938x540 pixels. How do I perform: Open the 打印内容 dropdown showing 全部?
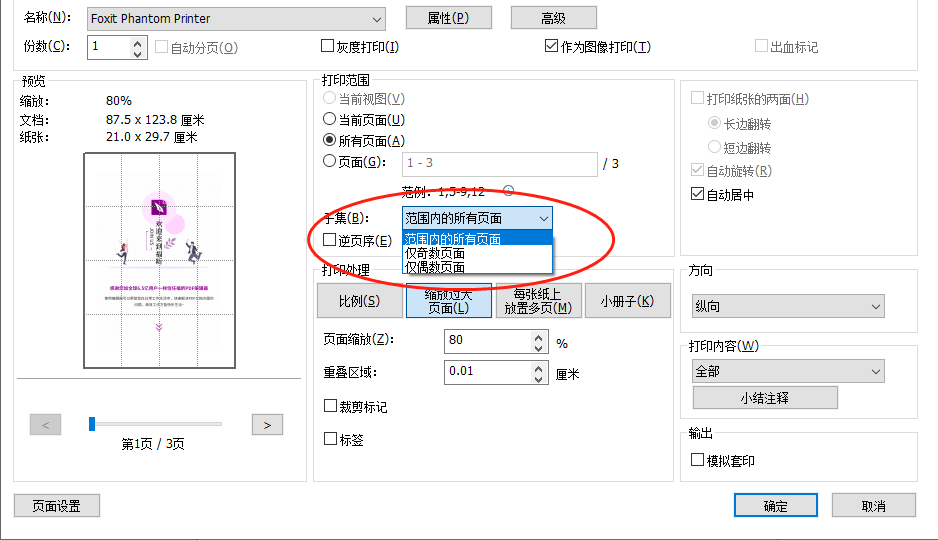(788, 371)
